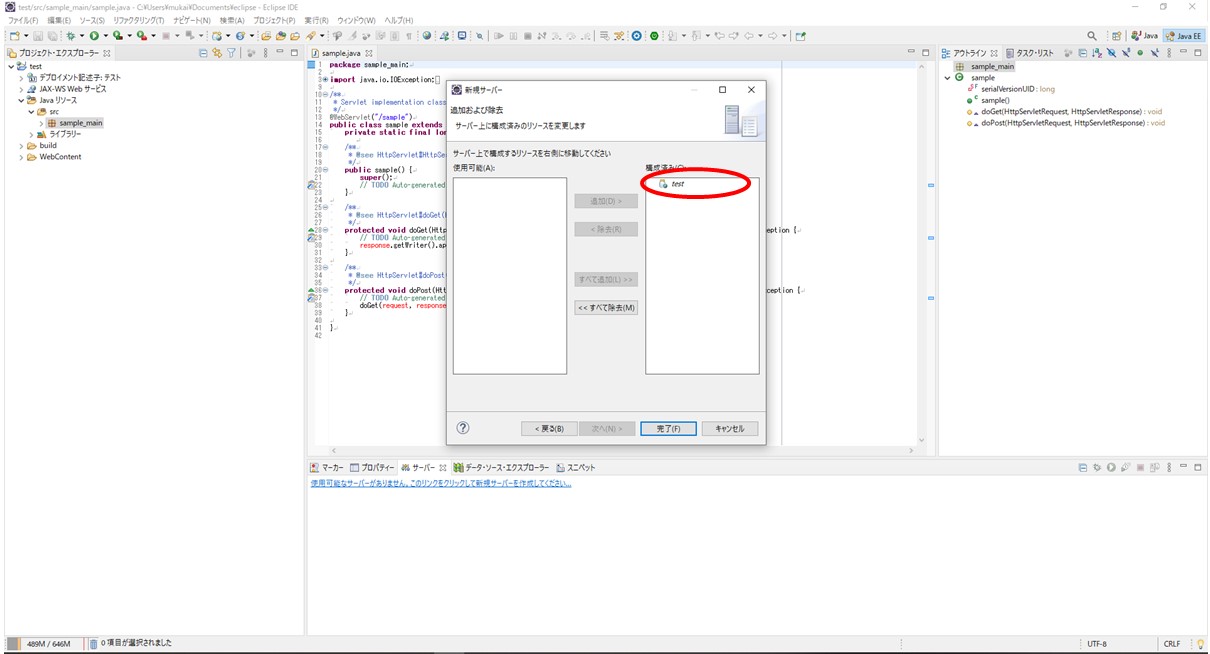Viewport: 1210px width, 654px height.
Task: Click the globe web browser toolbar icon
Action: point(427,36)
